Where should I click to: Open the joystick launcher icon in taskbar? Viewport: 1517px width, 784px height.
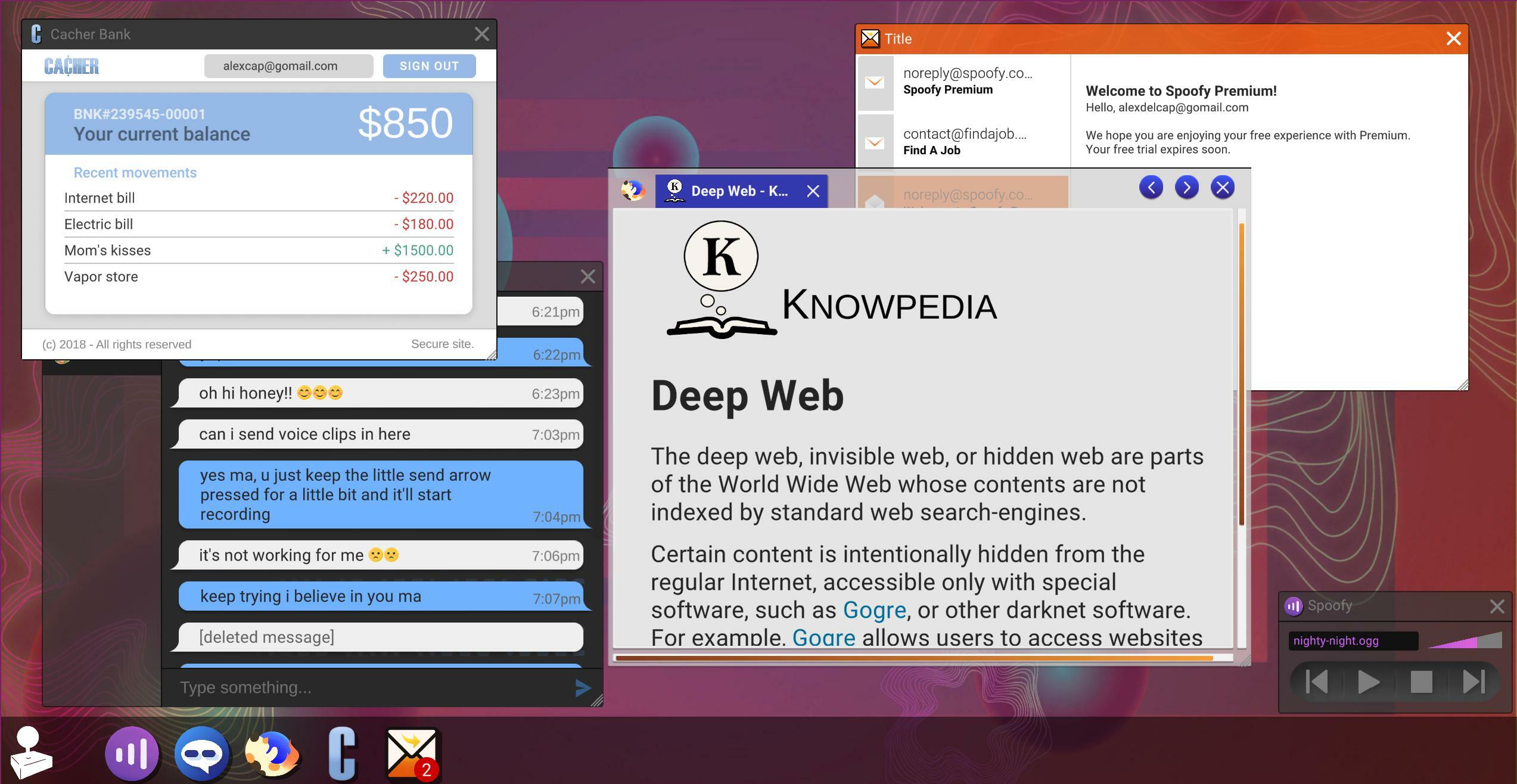tap(30, 753)
